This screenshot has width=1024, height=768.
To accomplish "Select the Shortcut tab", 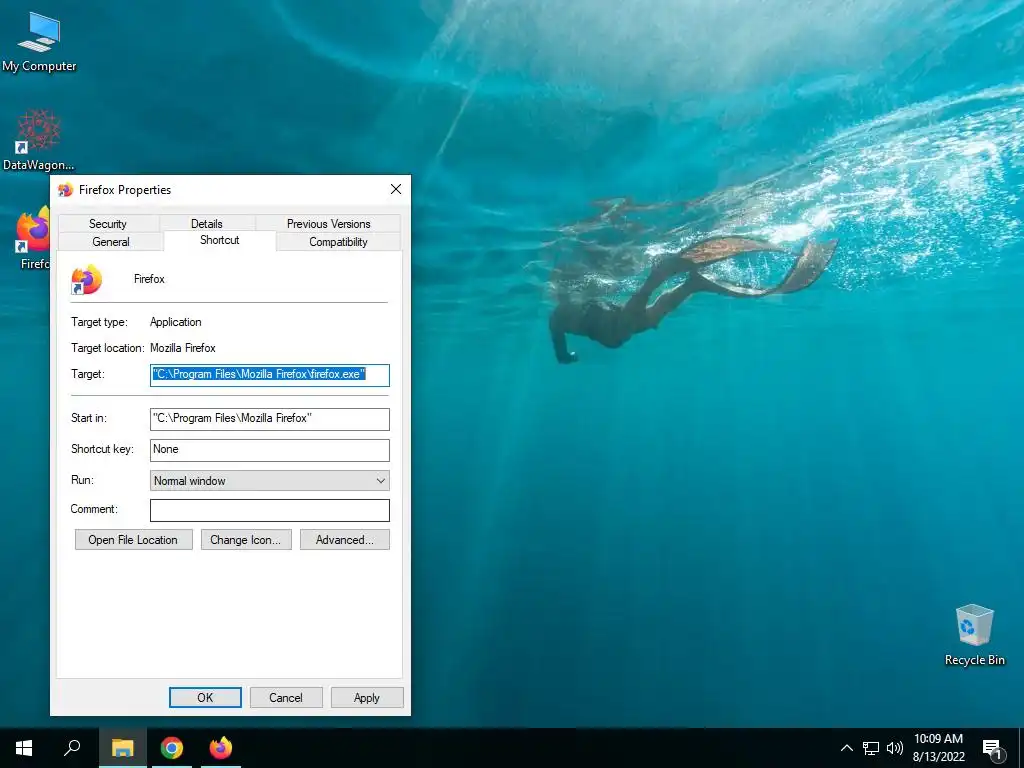I will 219,240.
